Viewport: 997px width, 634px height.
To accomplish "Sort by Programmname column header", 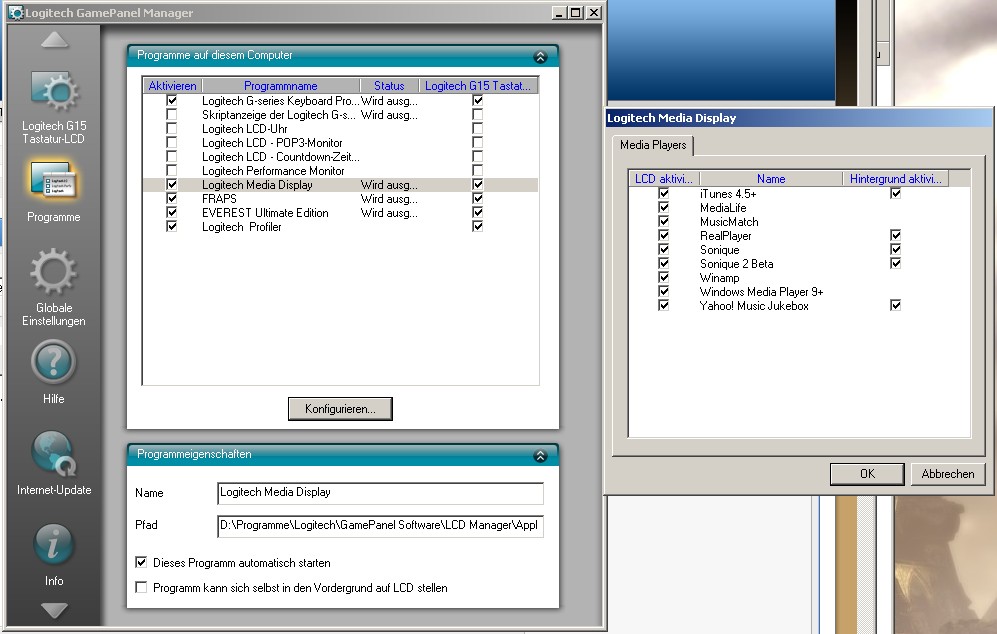I will coord(280,86).
